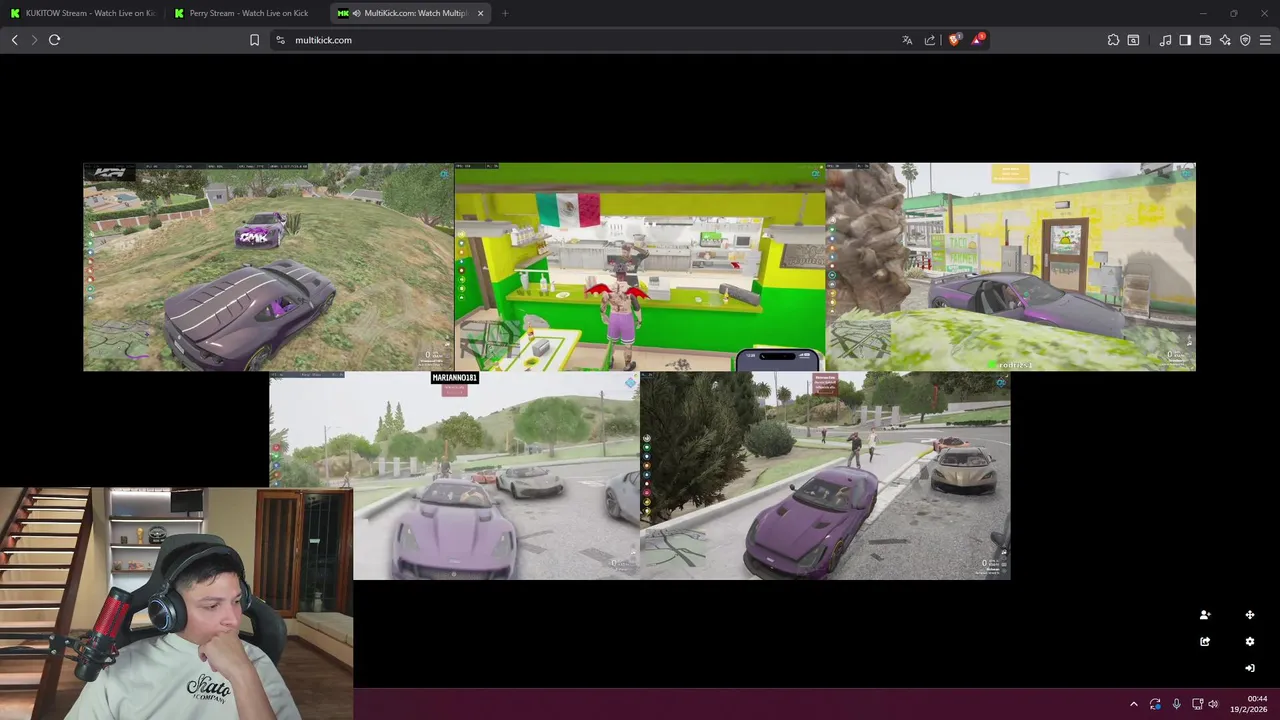The image size is (1280, 720).
Task: Mute the MultiKick tab audio icon
Action: [x=357, y=13]
